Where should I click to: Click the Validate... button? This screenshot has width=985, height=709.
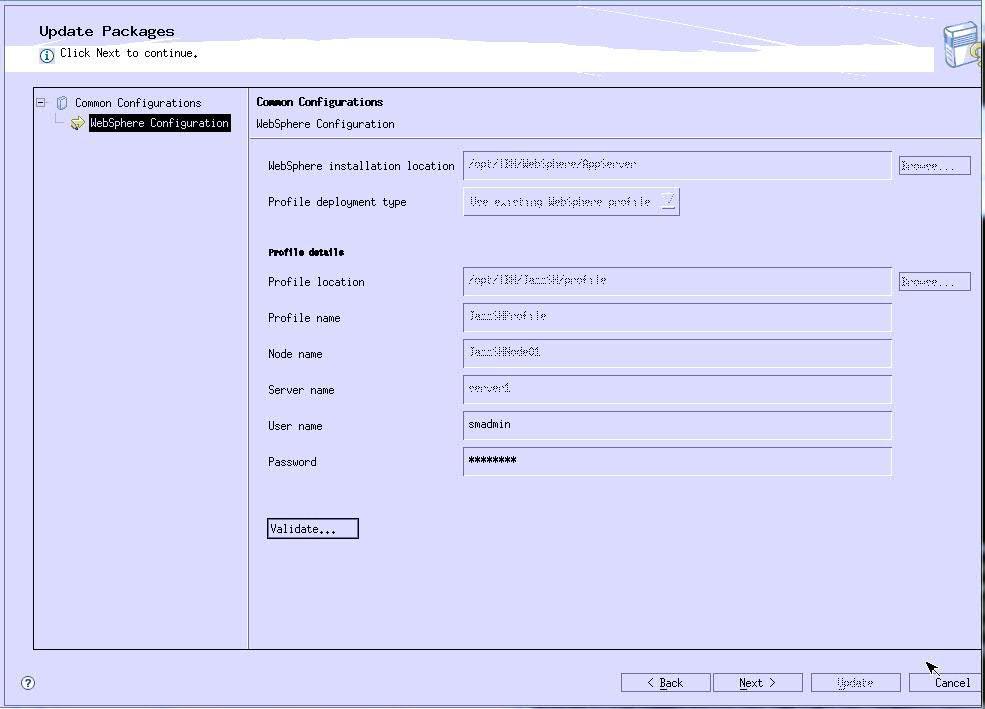(313, 529)
